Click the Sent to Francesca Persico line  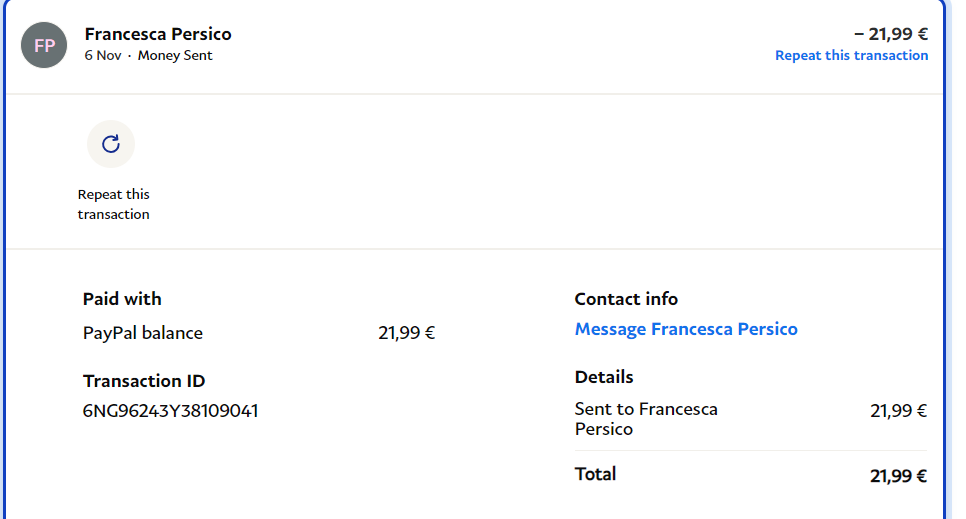[646, 419]
